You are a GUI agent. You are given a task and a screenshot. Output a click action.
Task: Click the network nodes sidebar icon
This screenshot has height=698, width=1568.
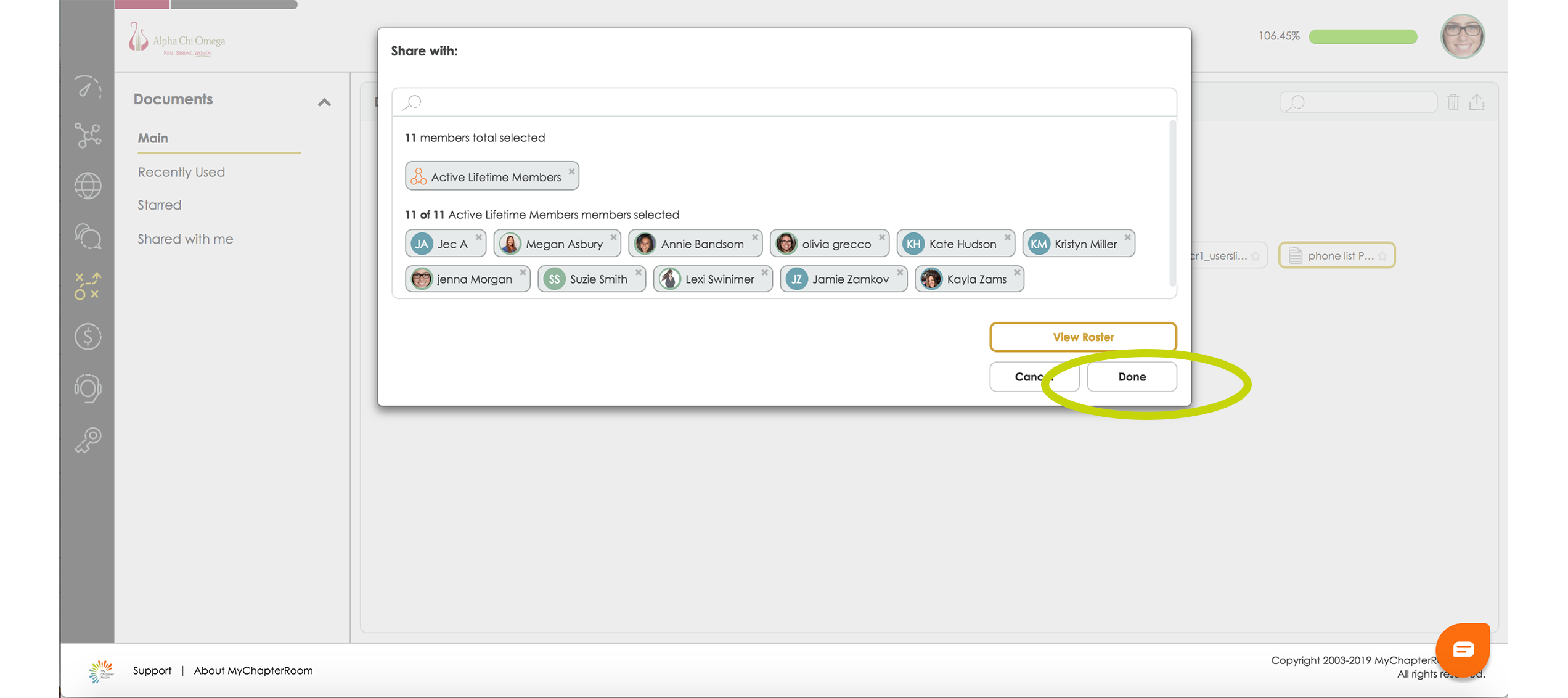pyautogui.click(x=88, y=135)
